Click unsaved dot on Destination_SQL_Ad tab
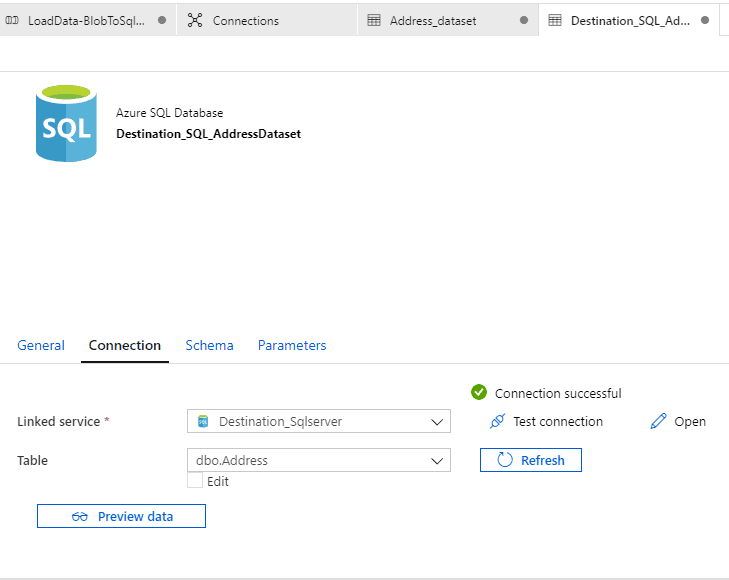 coord(705,20)
